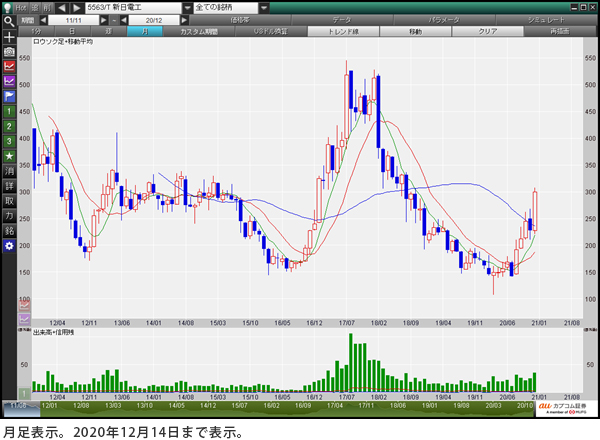The image size is (600, 440).
Task: Minimize the chart window
Action: pyautogui.click(x=574, y=7)
